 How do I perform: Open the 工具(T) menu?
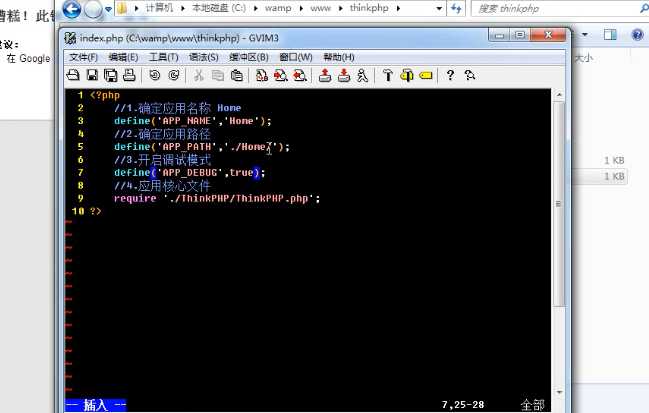click(x=163, y=57)
